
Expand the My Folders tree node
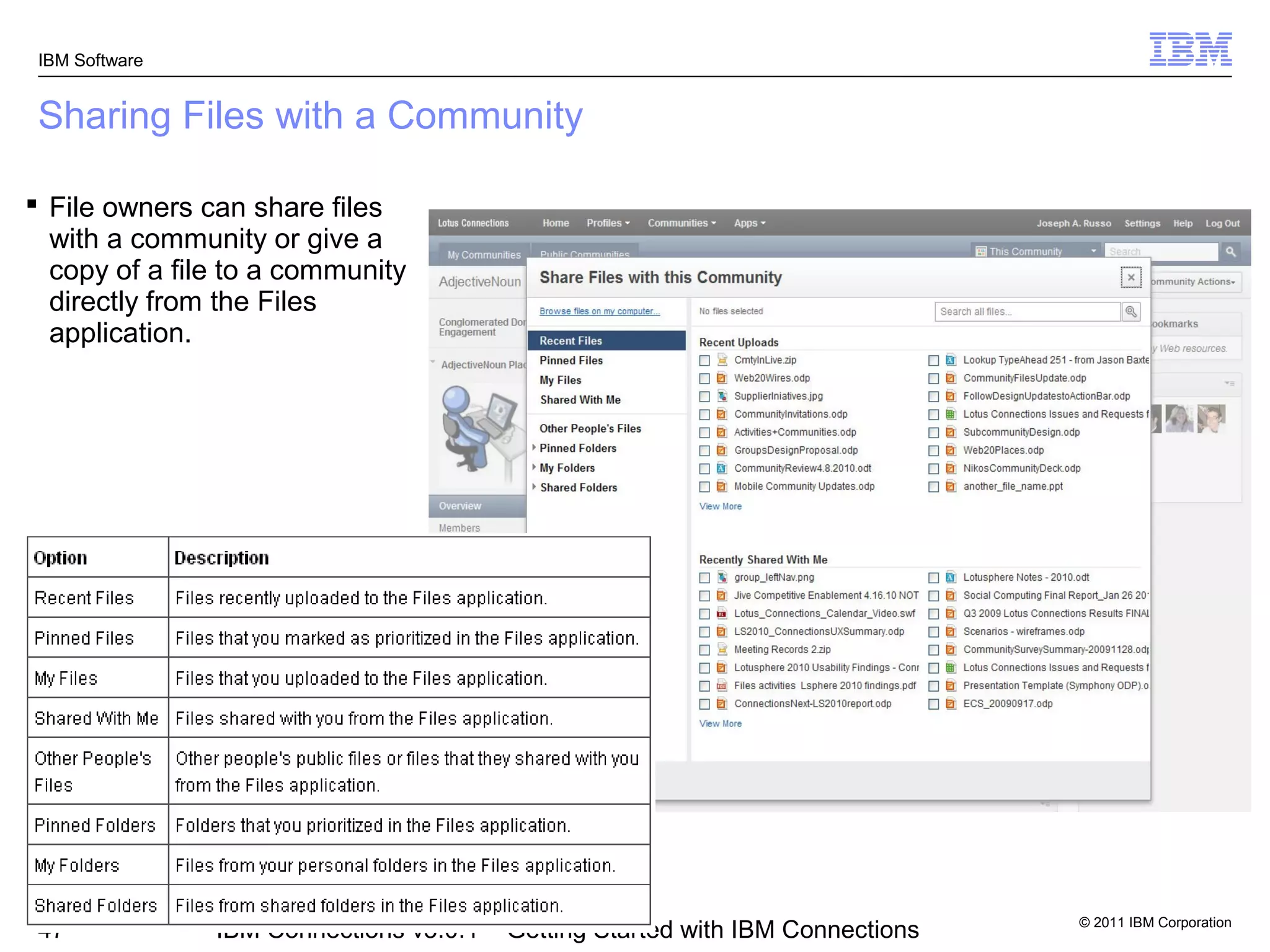click(534, 467)
